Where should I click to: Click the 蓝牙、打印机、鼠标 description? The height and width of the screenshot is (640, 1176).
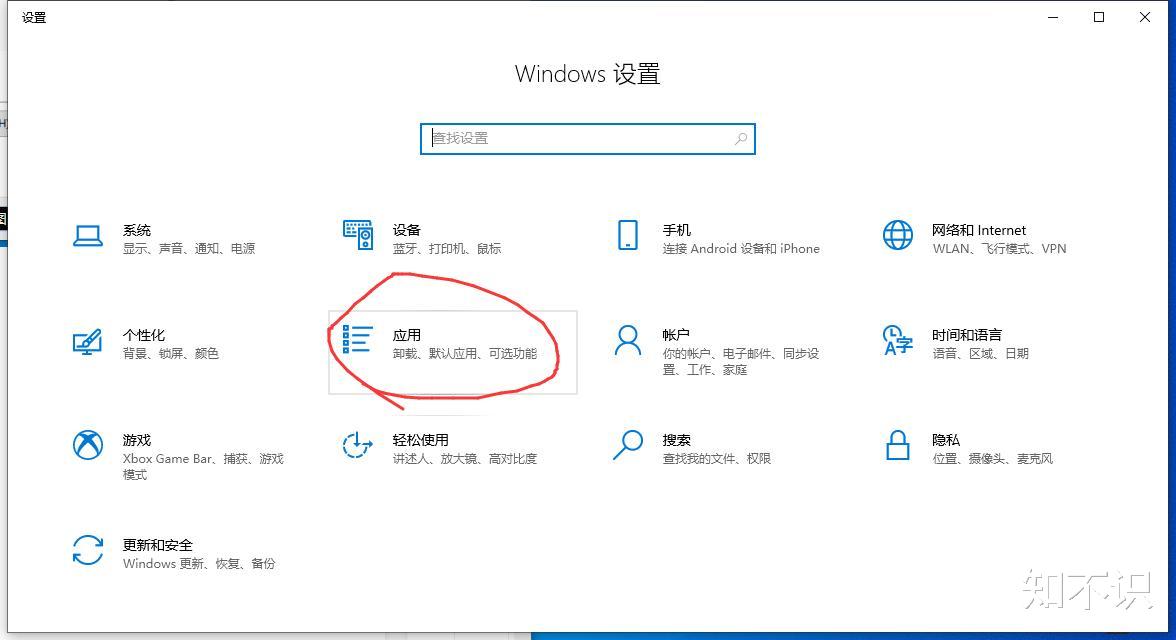point(447,248)
